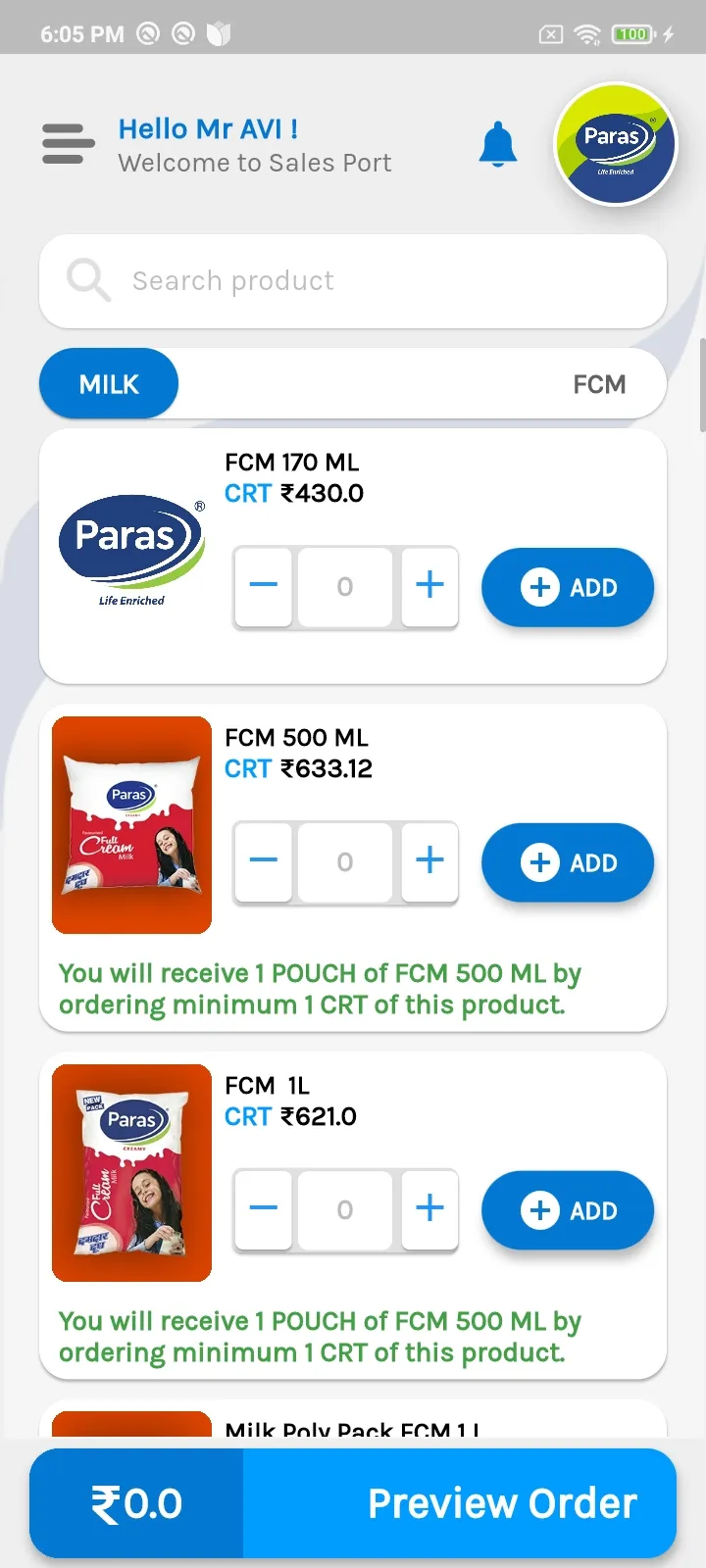Increase FCM 500 ML quantity with plus

[x=429, y=861]
